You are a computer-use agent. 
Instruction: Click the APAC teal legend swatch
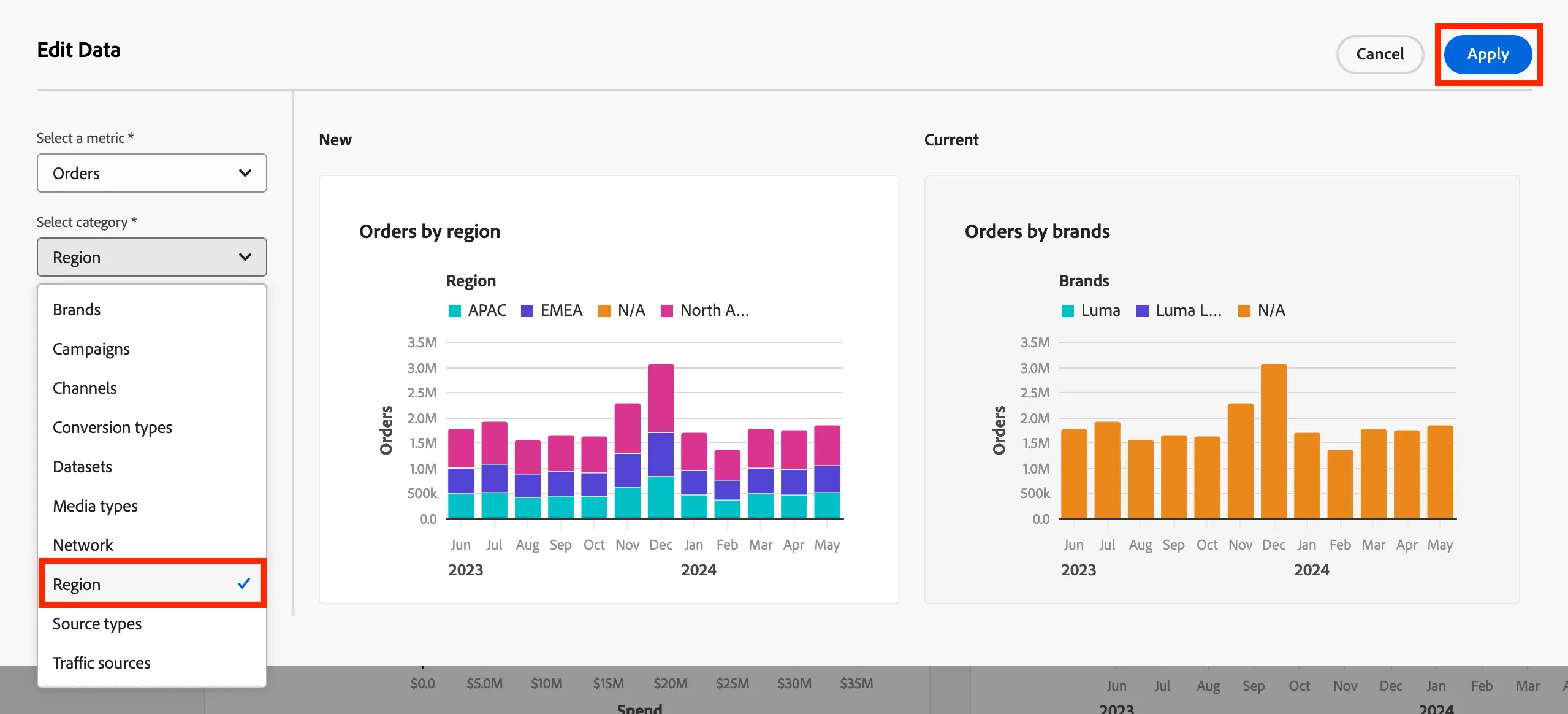pyautogui.click(x=455, y=311)
